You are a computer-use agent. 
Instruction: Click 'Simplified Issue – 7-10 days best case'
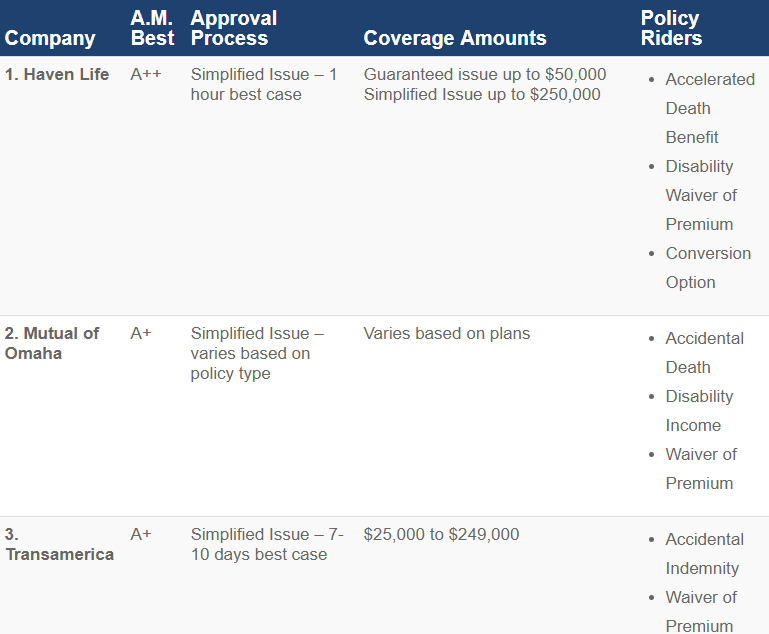pyautogui.click(x=267, y=544)
